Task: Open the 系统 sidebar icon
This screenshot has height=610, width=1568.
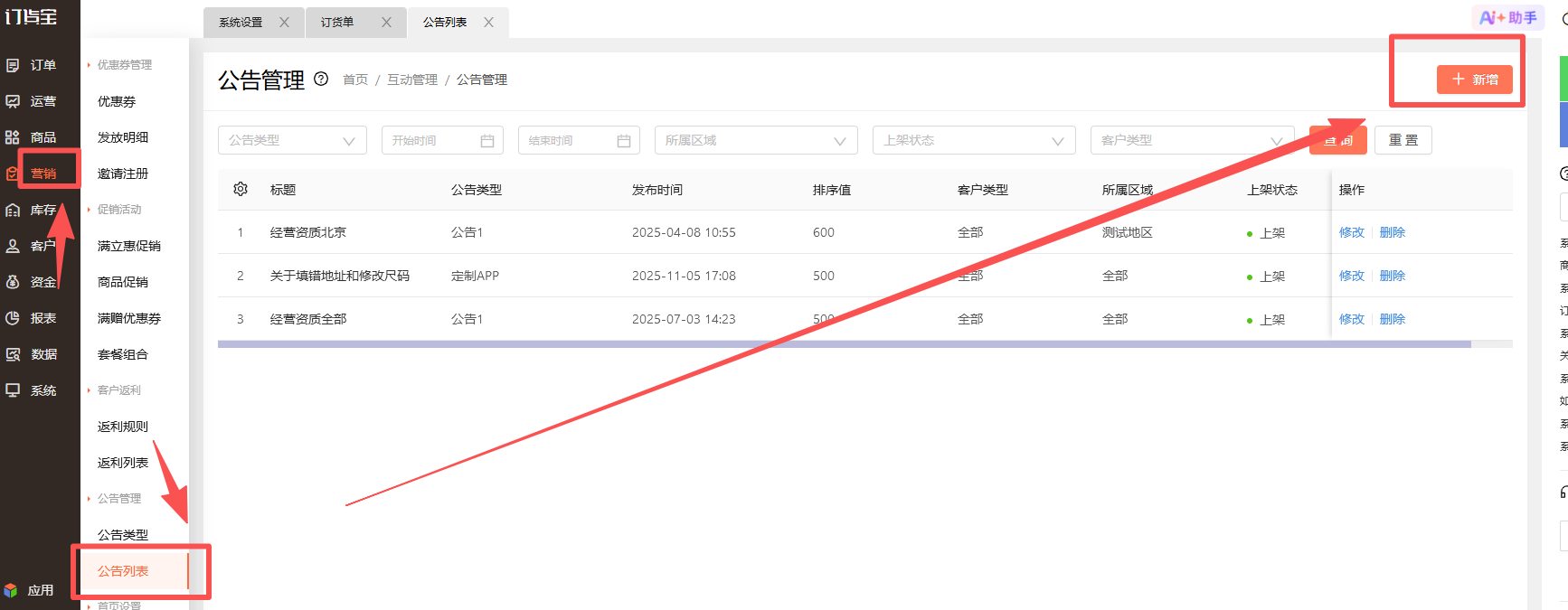Action: [13, 390]
